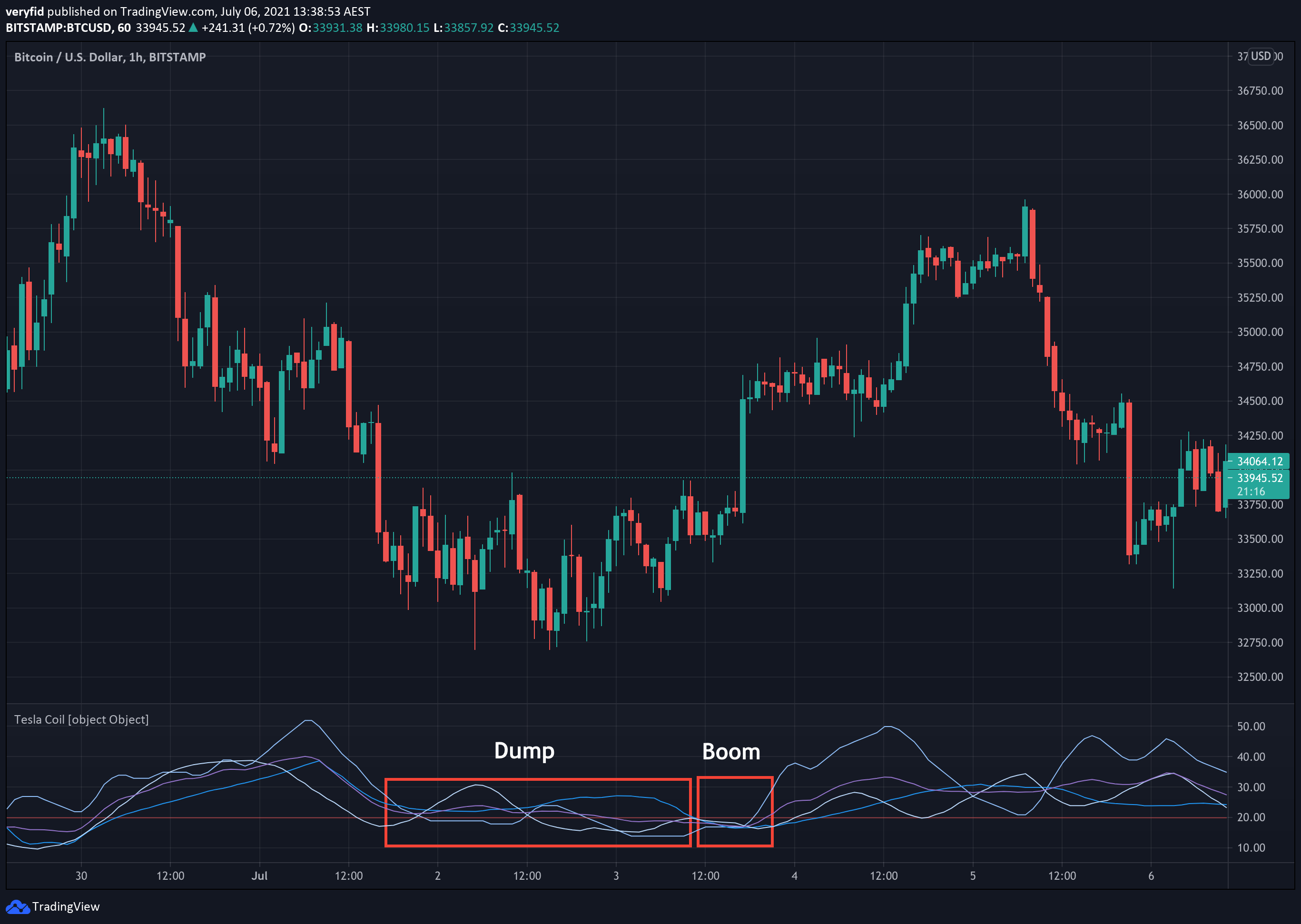Click the date label 6 on time axis
Viewport: 1301px width, 924px height.
click(x=1152, y=875)
